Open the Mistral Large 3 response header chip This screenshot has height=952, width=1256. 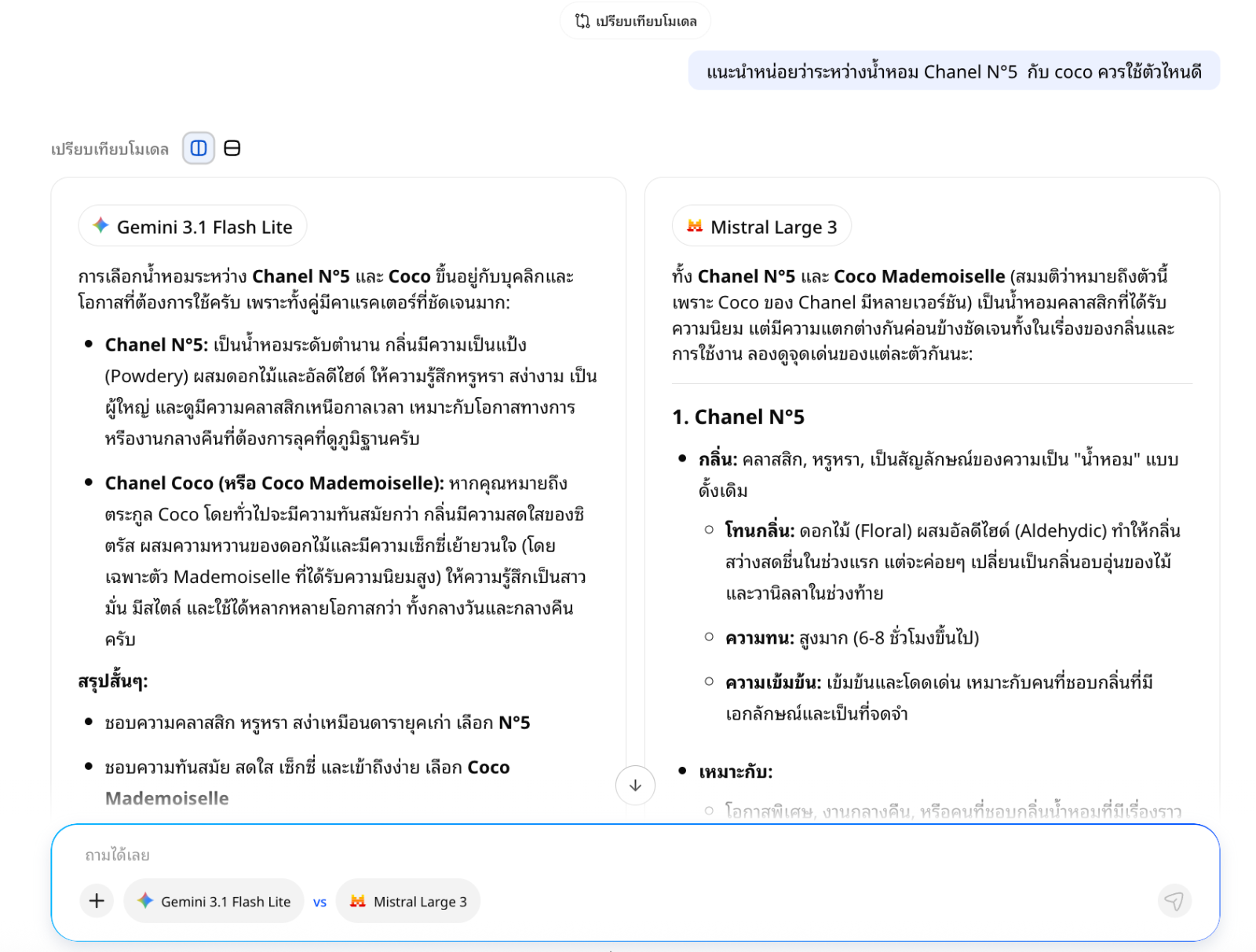pos(761,227)
